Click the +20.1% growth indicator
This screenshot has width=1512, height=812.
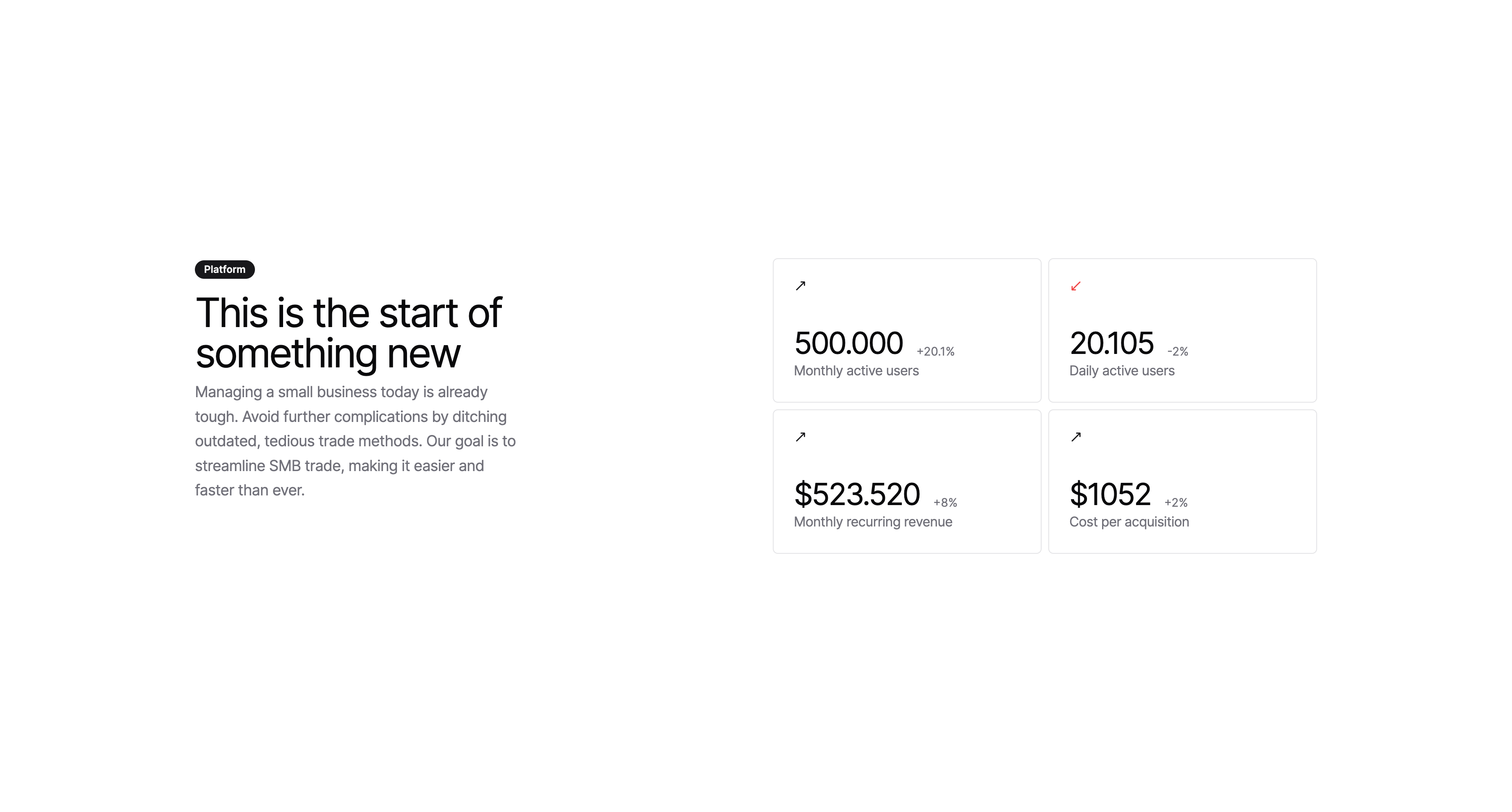coord(936,351)
